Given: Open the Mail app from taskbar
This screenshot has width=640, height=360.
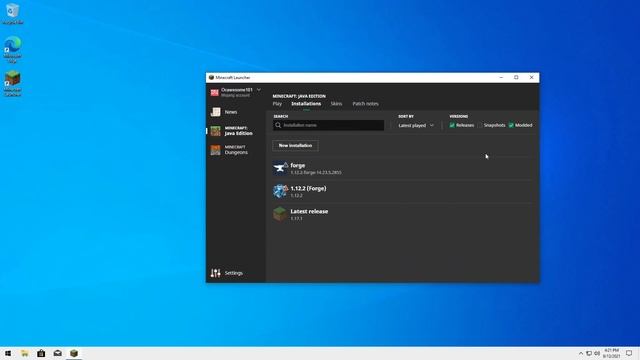Looking at the screenshot, I should tap(58, 353).
